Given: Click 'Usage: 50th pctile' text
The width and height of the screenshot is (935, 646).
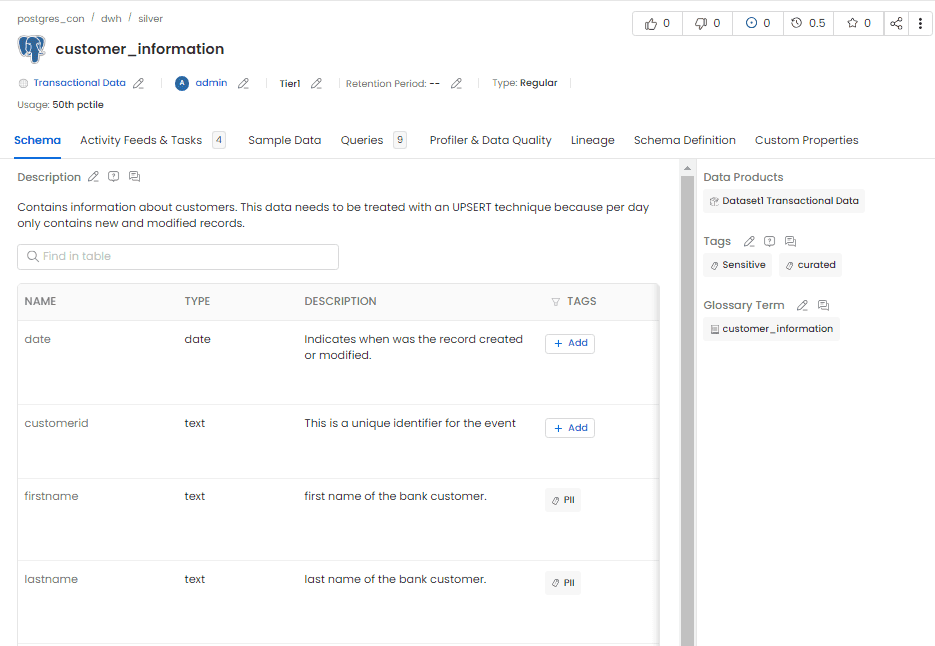Looking at the screenshot, I should [x=60, y=105].
